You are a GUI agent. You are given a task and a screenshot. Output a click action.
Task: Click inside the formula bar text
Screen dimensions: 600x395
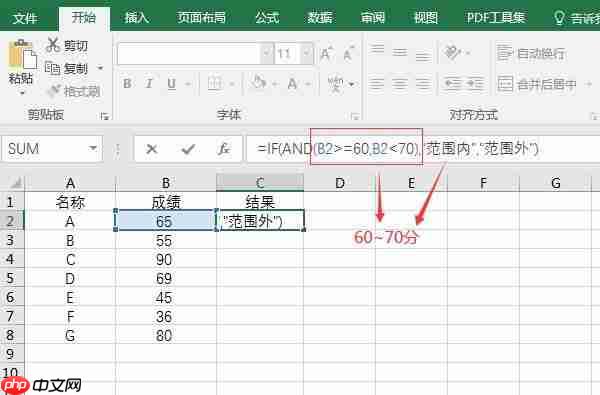pyautogui.click(x=398, y=149)
